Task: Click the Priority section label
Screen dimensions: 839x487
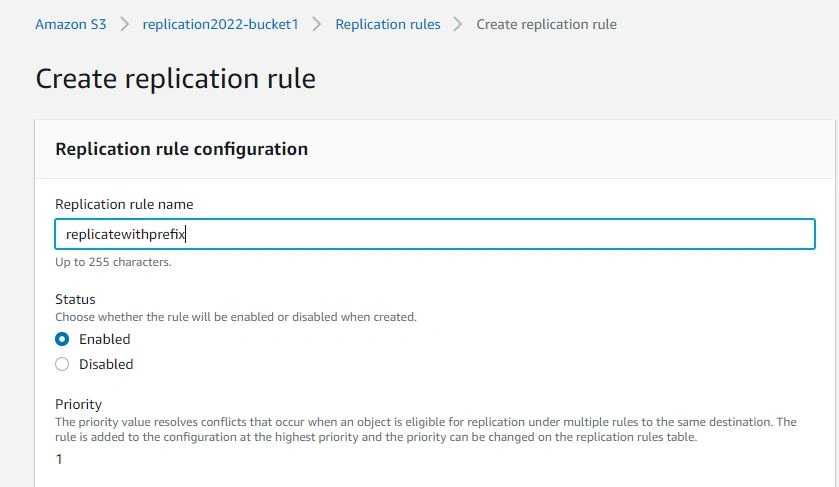Action: tap(78, 404)
